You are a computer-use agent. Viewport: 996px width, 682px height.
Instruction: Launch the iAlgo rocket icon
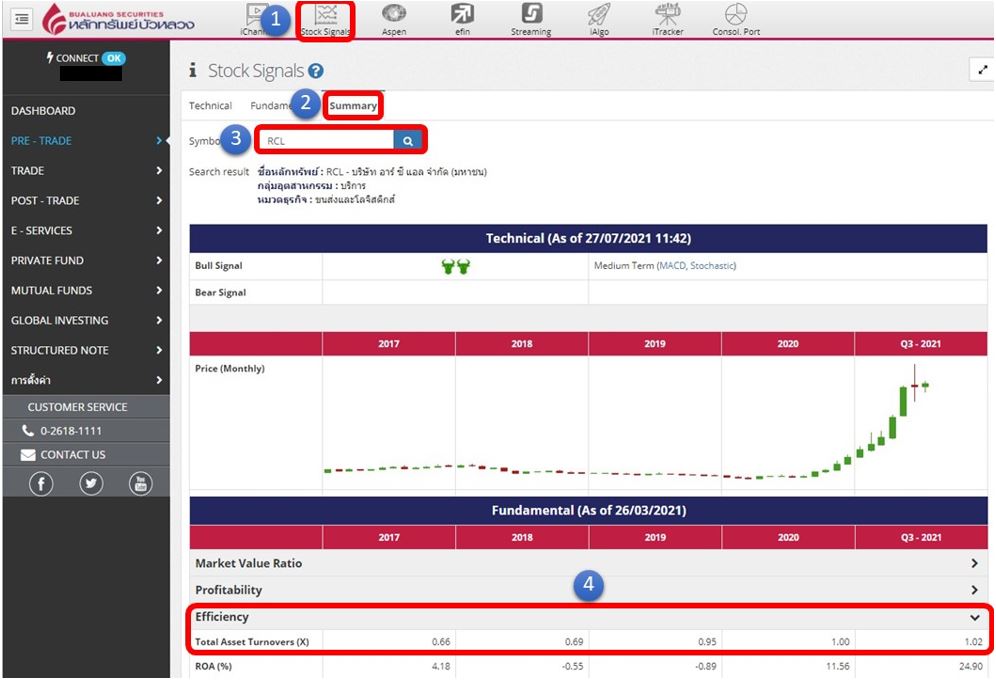(598, 18)
